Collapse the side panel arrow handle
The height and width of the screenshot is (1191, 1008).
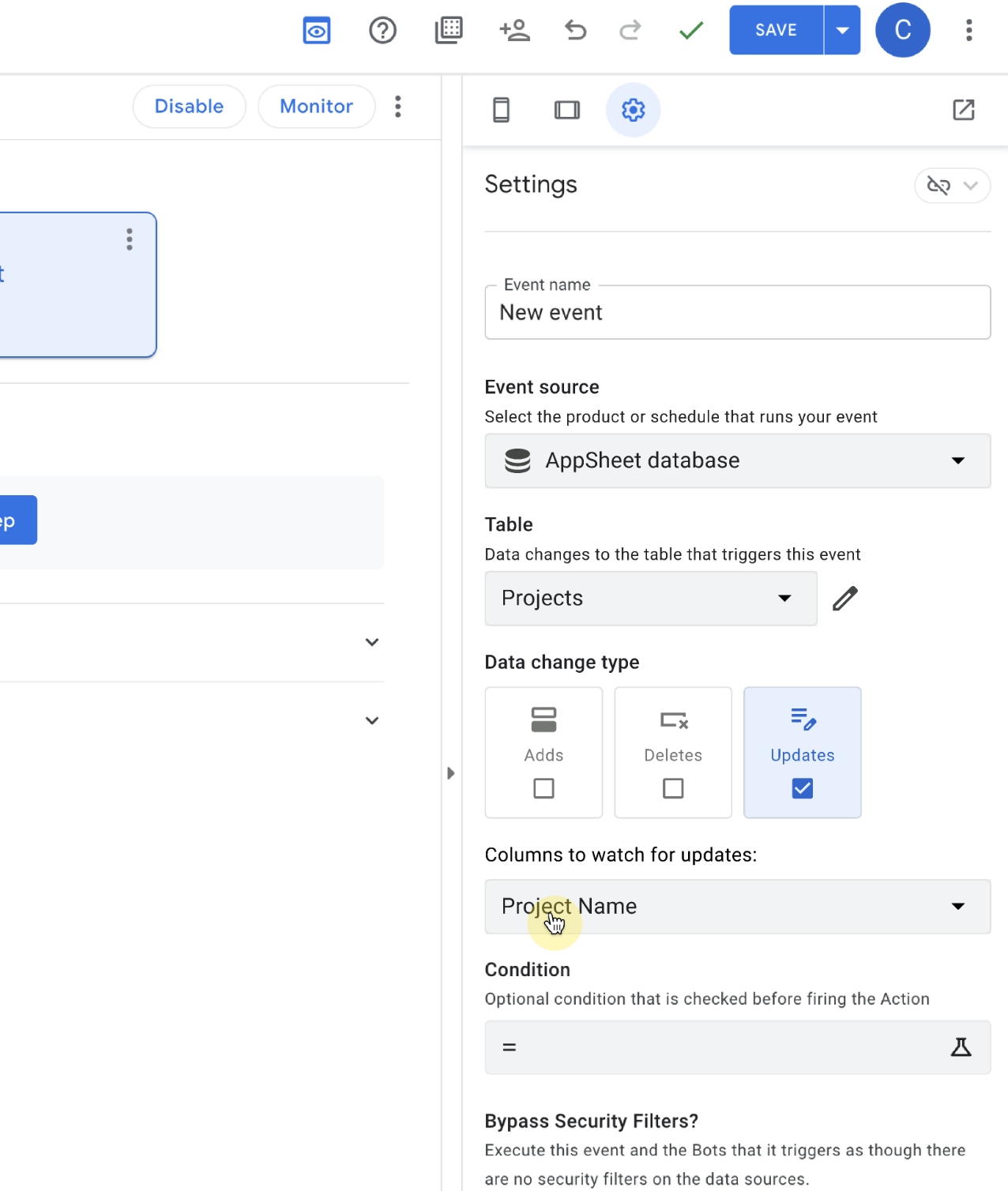click(x=451, y=773)
